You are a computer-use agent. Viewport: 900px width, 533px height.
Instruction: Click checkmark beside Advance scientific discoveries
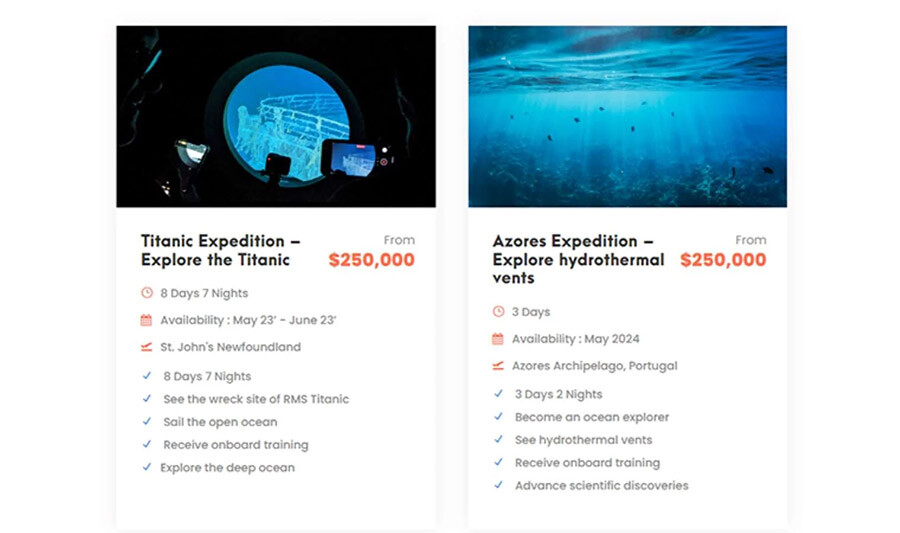(x=498, y=486)
